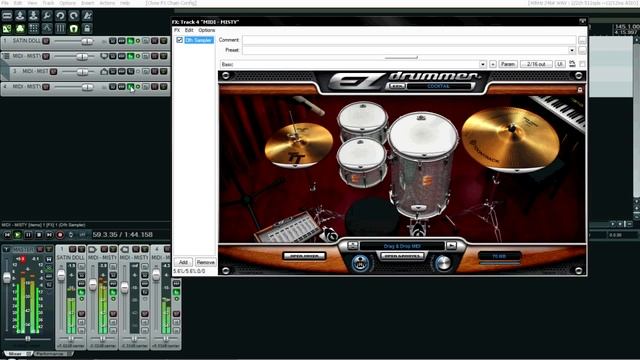Click folder icon on track 2 MIDI - MISTY

point(104,56)
